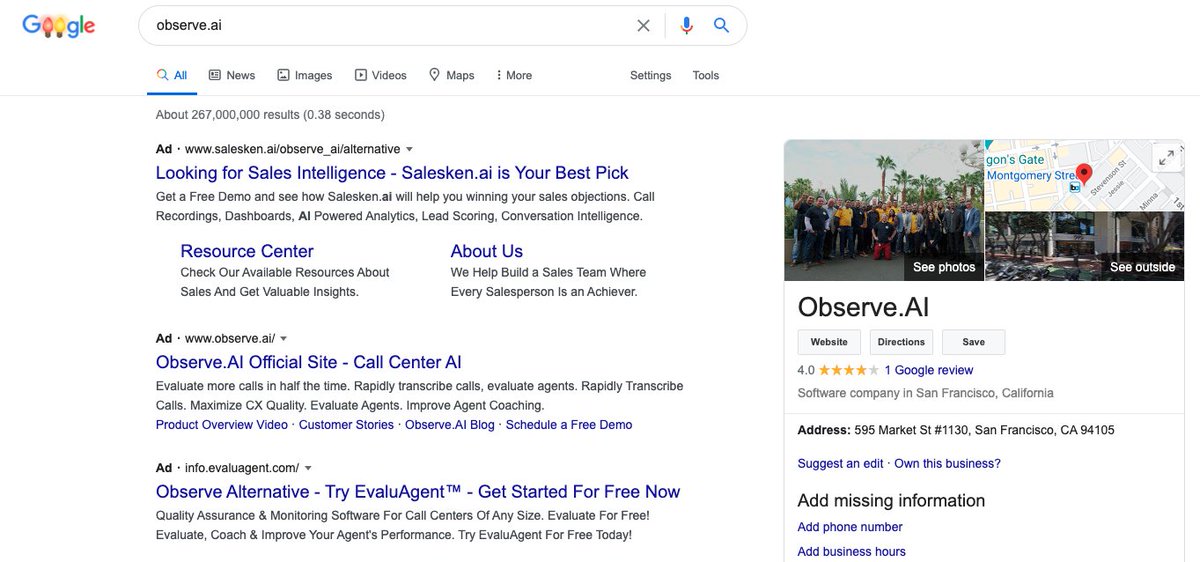Open Observe.AI Official Site ad headline
The image size is (1200, 562).
tap(309, 362)
